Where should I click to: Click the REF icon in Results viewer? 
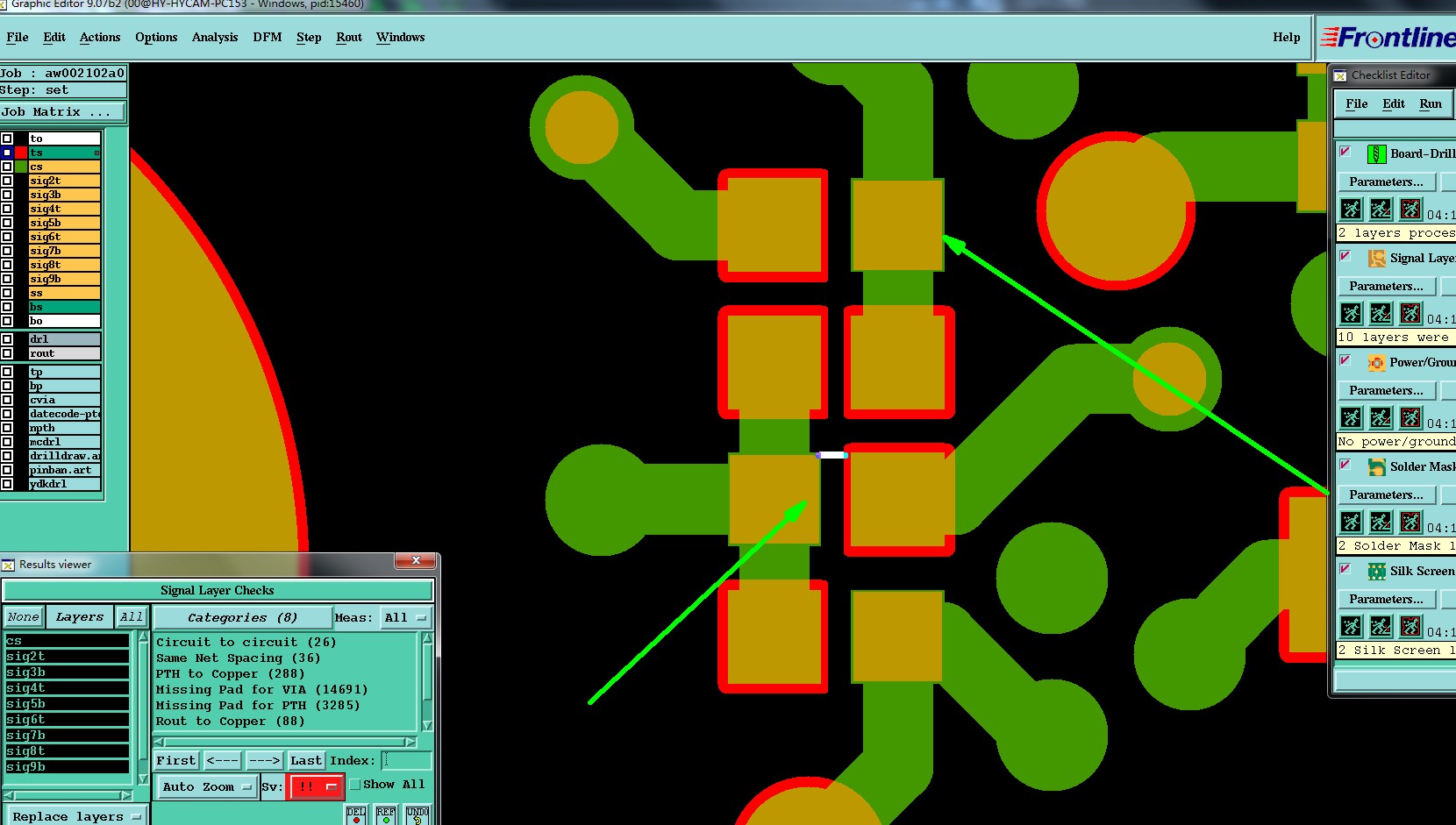pos(386,815)
